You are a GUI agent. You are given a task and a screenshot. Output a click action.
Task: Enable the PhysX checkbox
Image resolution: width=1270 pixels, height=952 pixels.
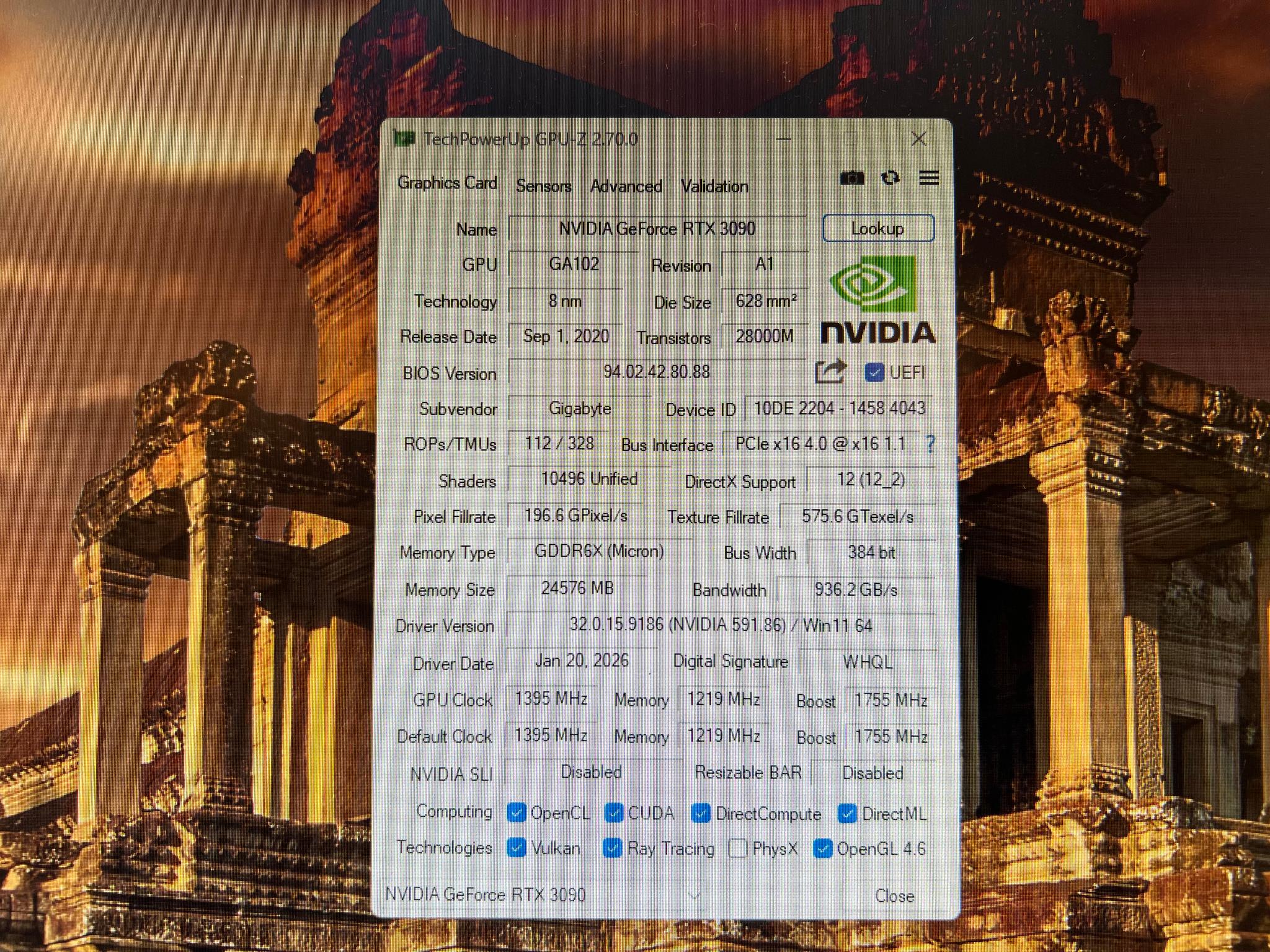pyautogui.click(x=737, y=848)
